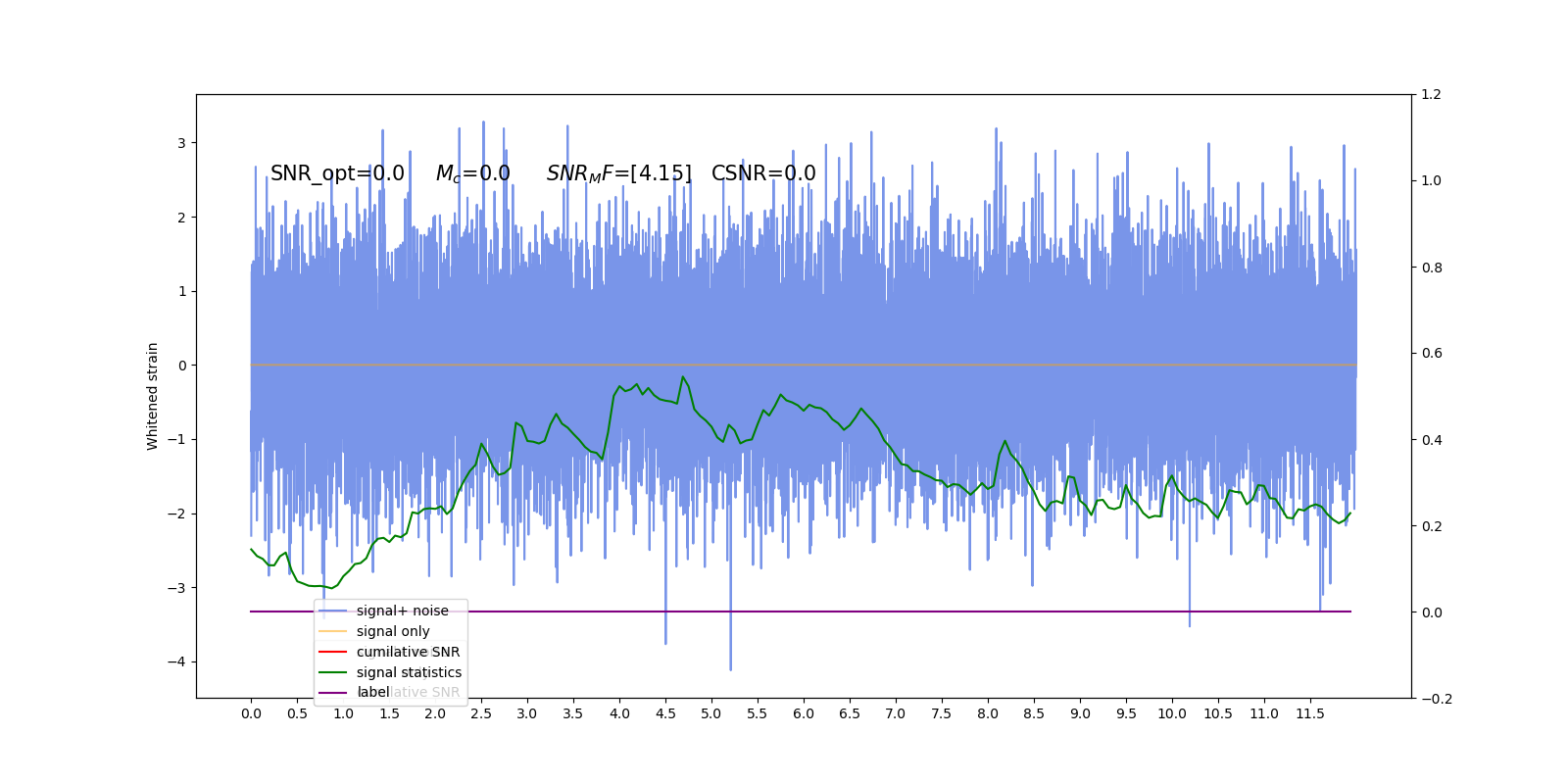
Task: Click right y-axis tick label 0.6
Action: coord(1432,354)
